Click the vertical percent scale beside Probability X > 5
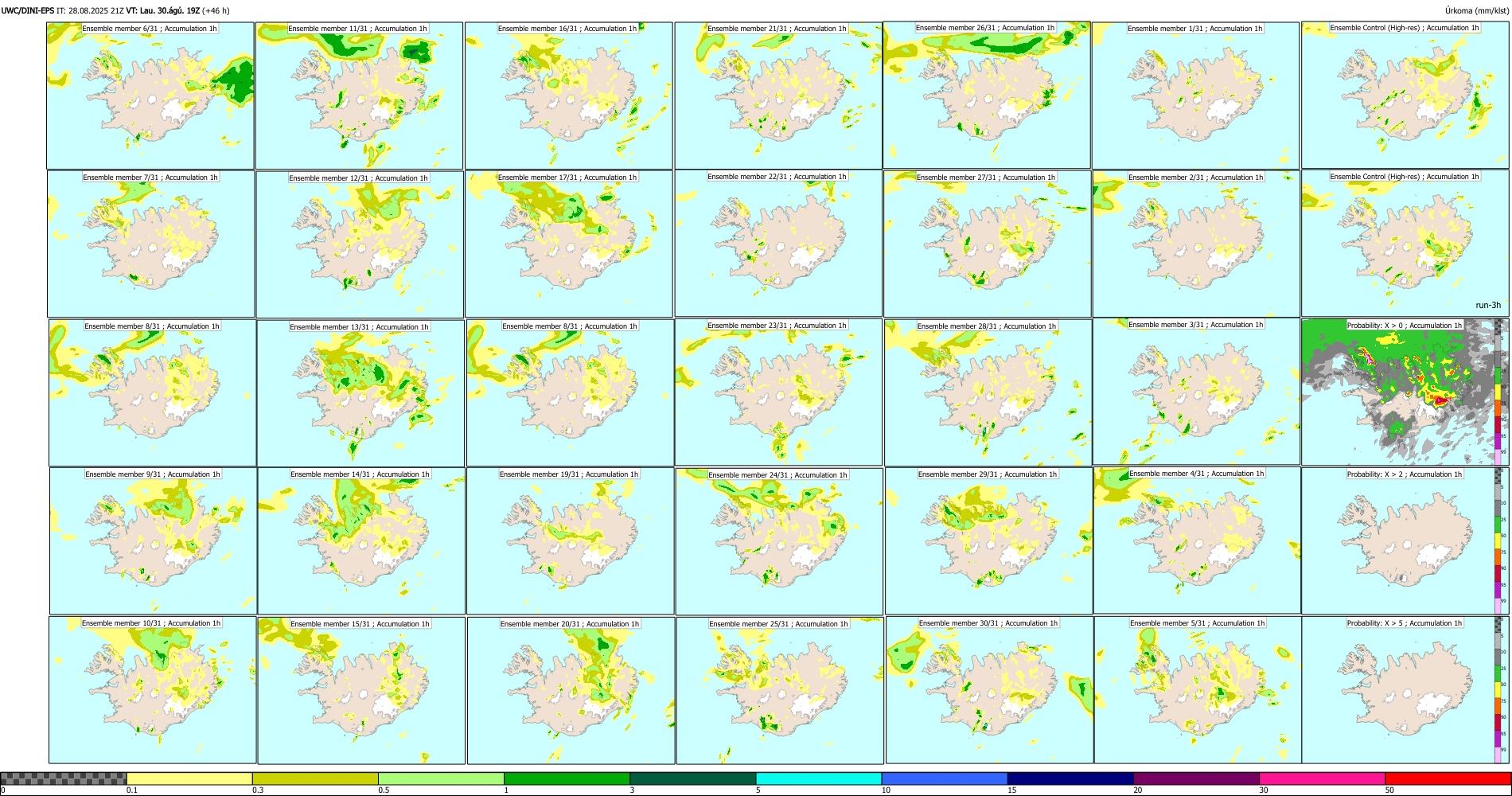 pyautogui.click(x=1499, y=690)
